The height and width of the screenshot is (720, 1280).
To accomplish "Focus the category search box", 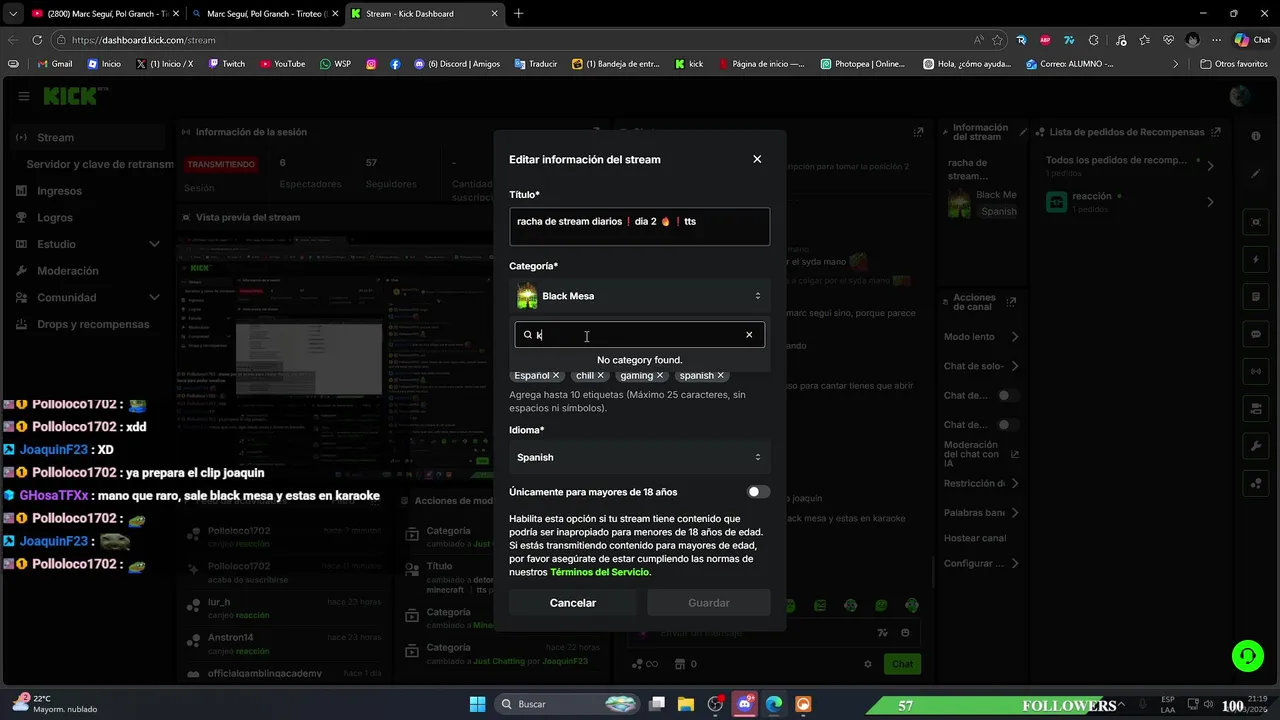I will click(638, 335).
